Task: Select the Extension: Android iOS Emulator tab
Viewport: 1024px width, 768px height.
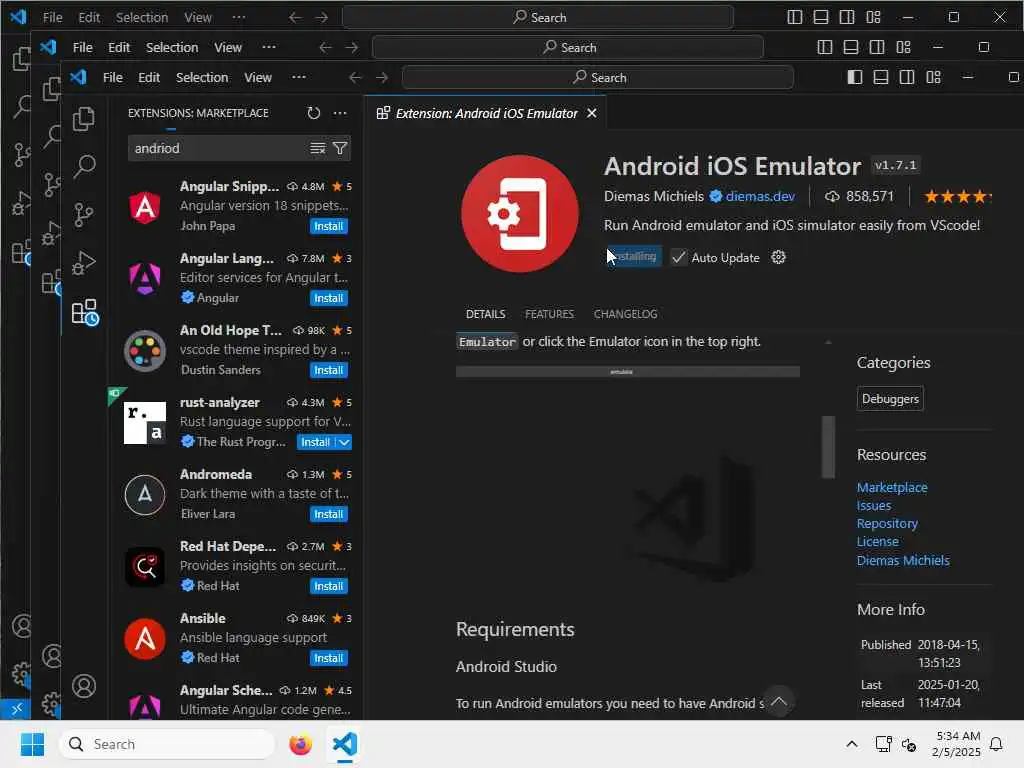Action: (x=486, y=114)
